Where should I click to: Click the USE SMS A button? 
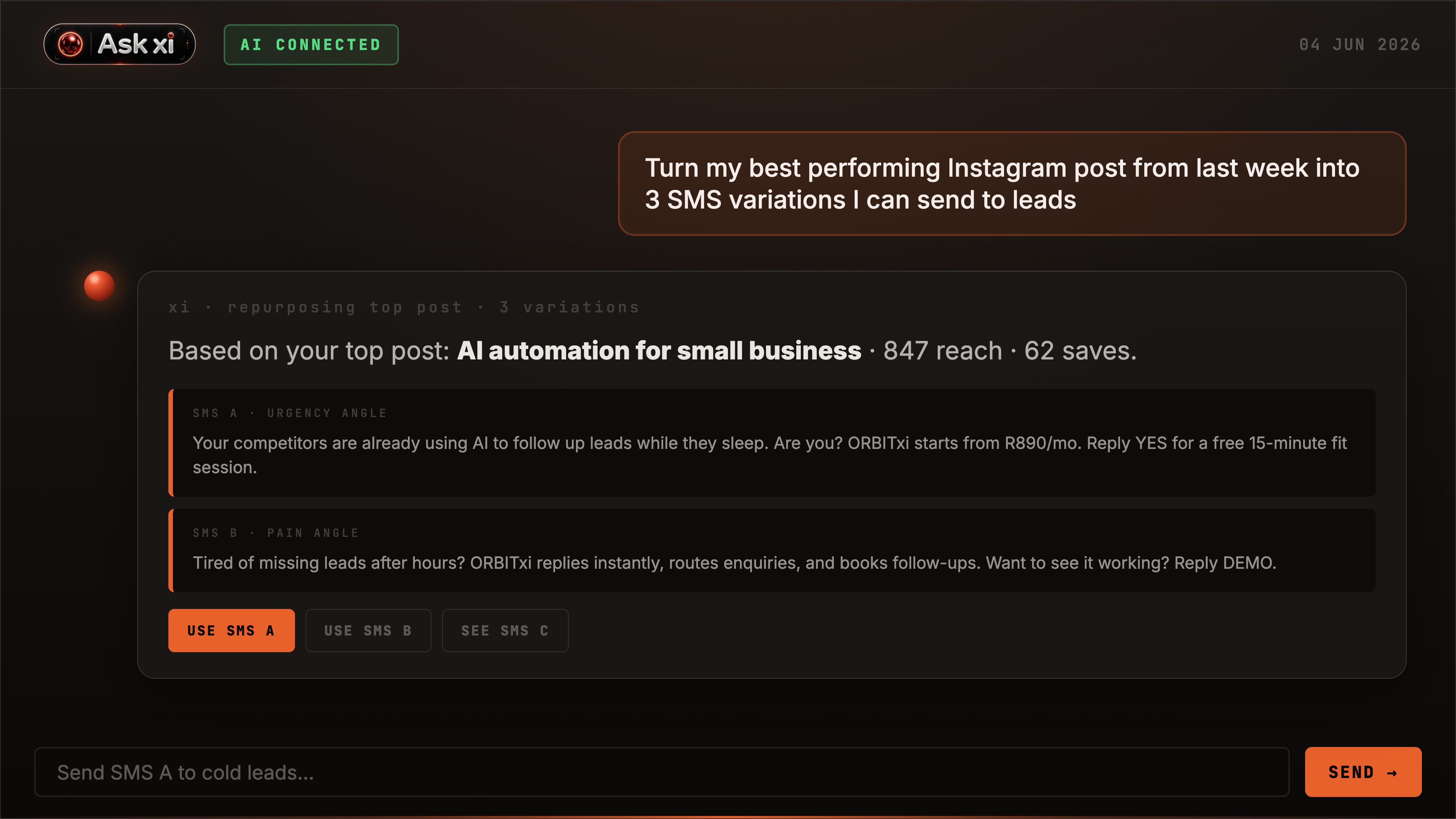[x=231, y=630]
